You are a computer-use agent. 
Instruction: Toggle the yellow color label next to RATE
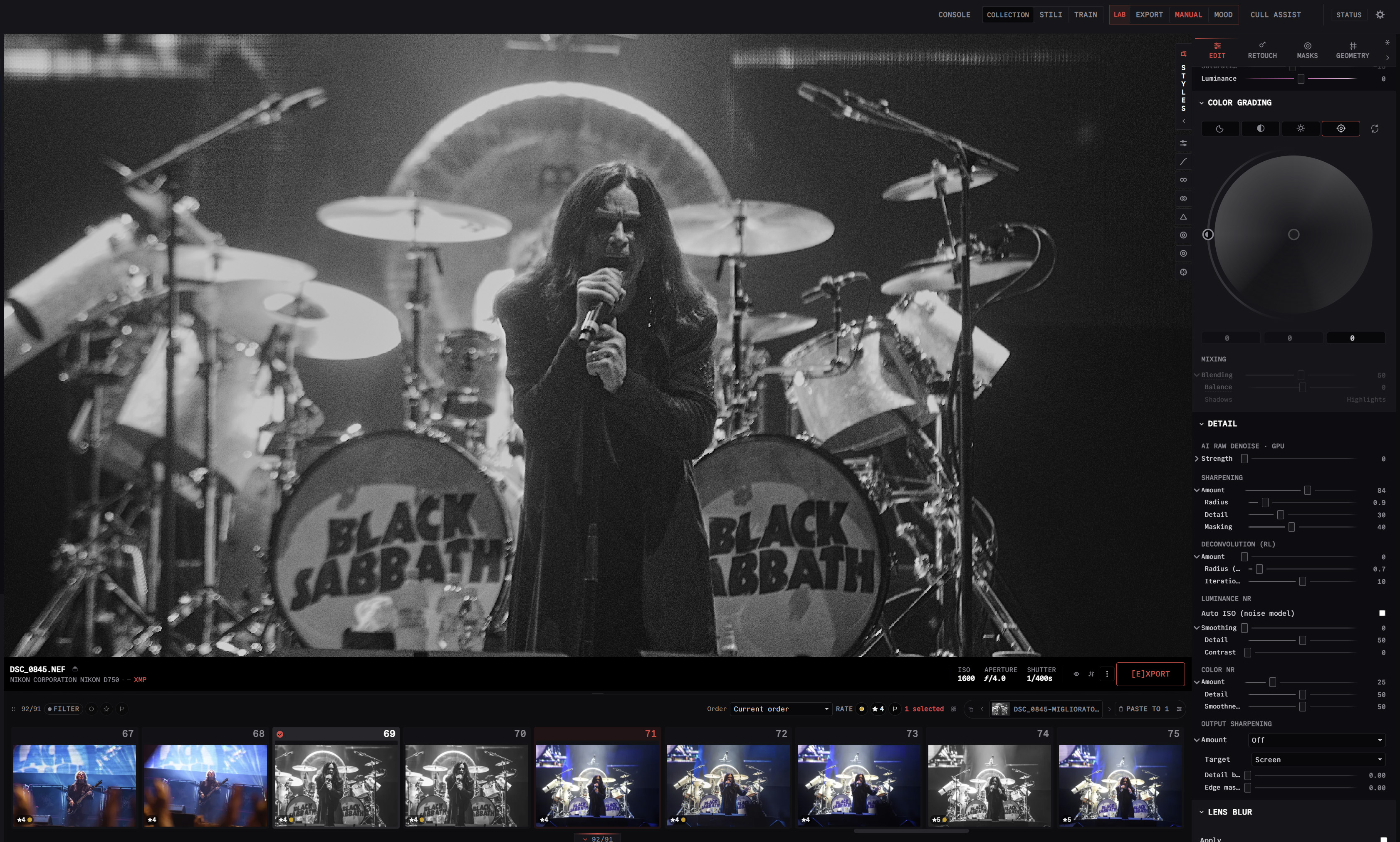coord(861,709)
